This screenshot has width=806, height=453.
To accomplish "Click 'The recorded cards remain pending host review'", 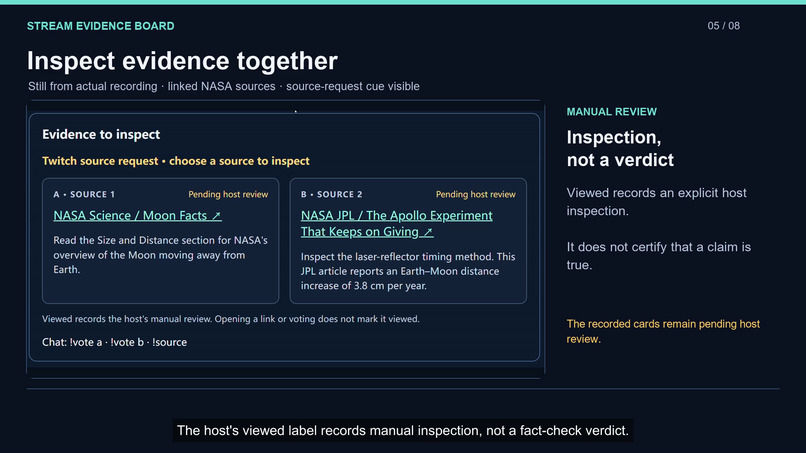I will tap(663, 331).
